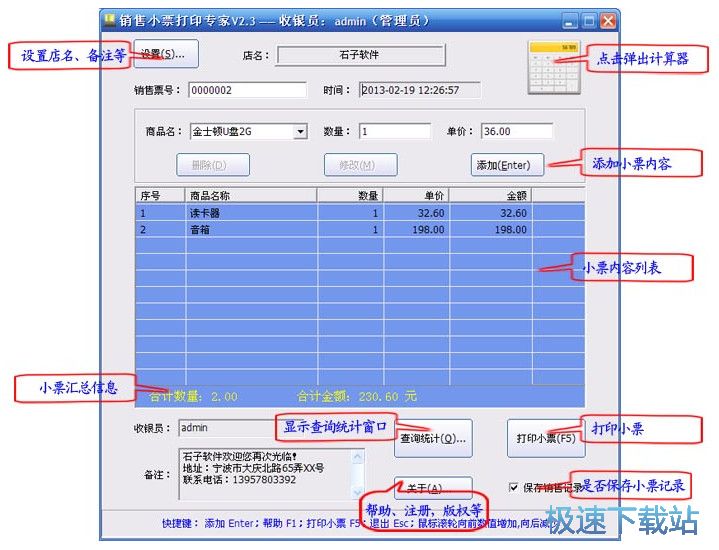Open 查询统计(Q)... window
This screenshot has height=550, width=719.
[433, 439]
